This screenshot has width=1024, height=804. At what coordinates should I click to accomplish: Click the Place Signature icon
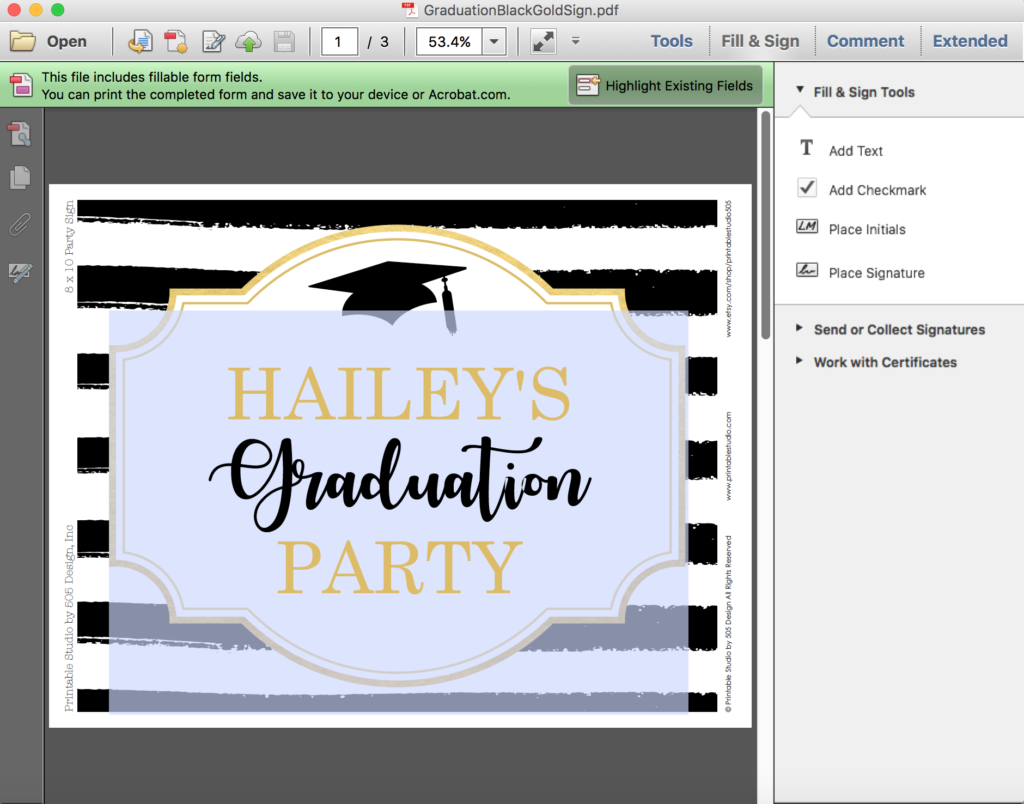[x=807, y=270]
